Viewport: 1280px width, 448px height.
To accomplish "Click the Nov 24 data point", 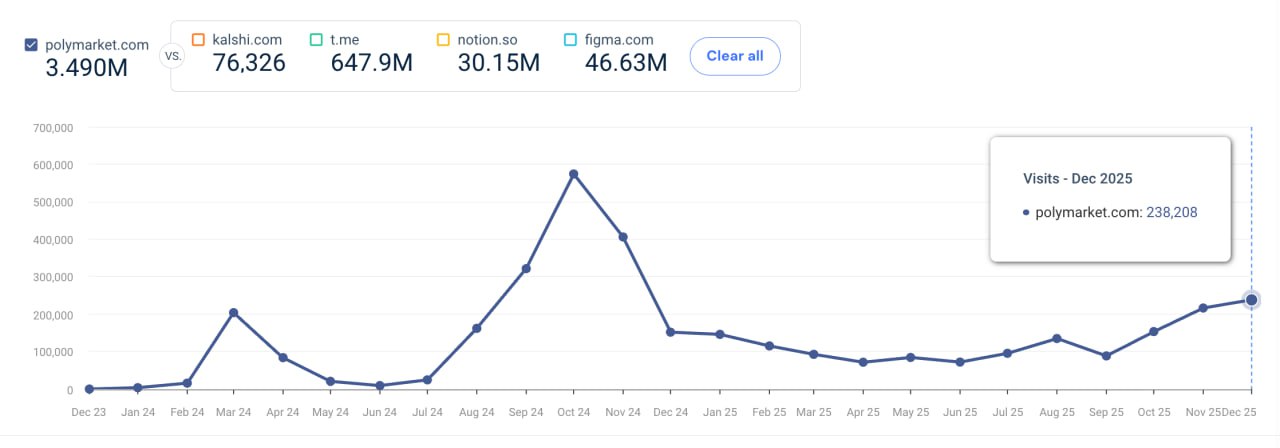I will 623,237.
